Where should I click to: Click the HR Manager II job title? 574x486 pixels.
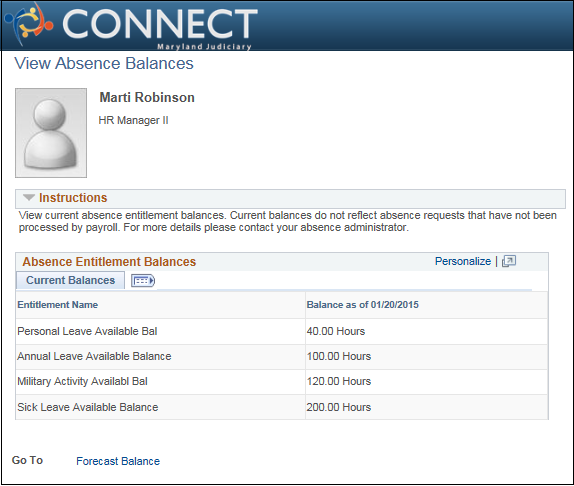(133, 120)
